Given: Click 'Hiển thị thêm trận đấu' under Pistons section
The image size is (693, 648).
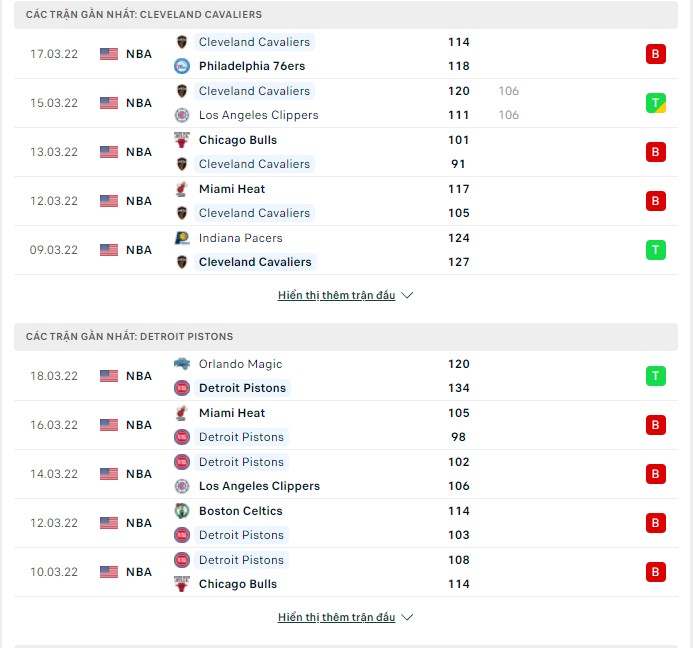Looking at the screenshot, I should tap(336, 617).
